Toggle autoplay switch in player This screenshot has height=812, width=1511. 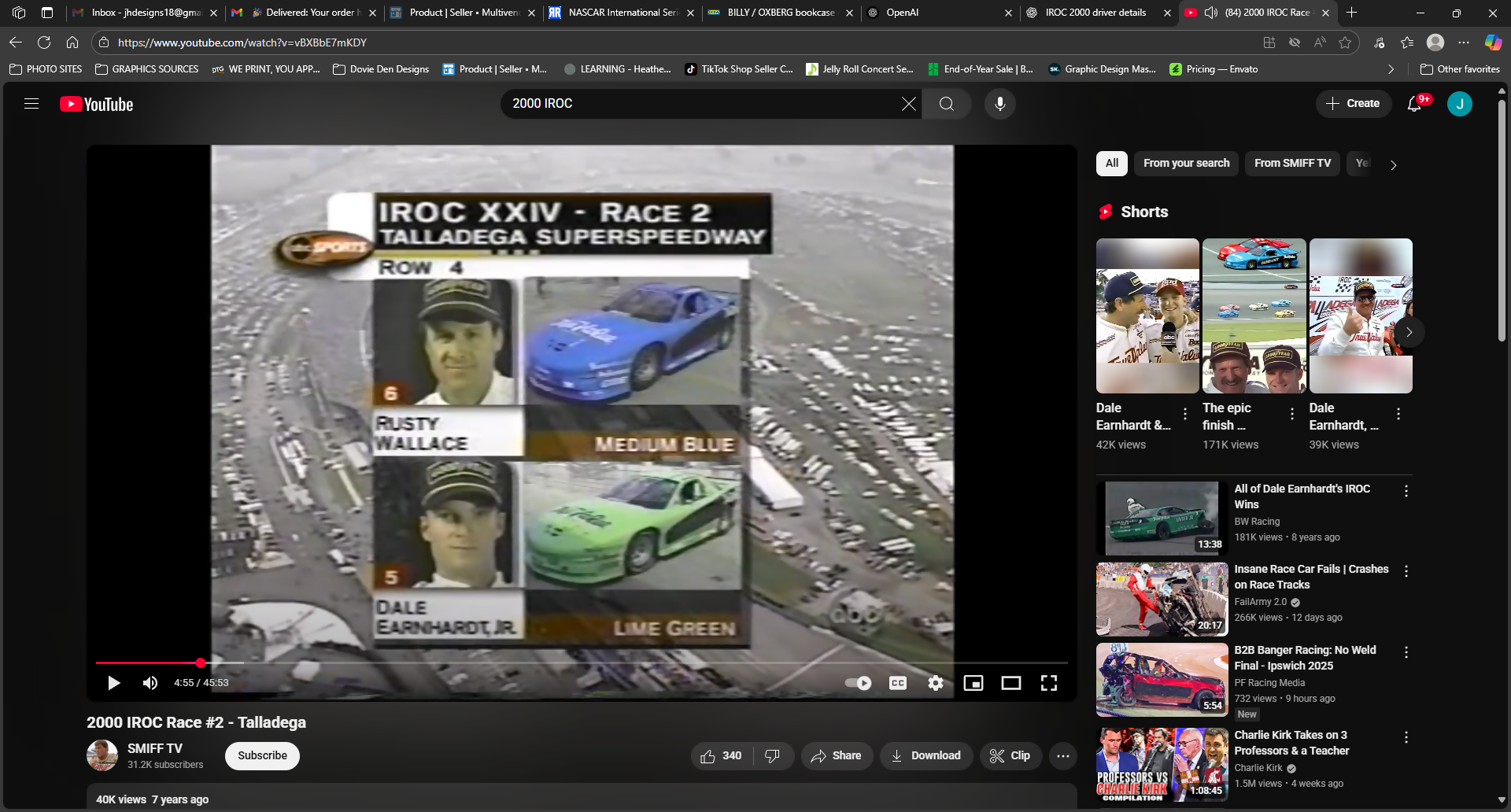tap(858, 683)
